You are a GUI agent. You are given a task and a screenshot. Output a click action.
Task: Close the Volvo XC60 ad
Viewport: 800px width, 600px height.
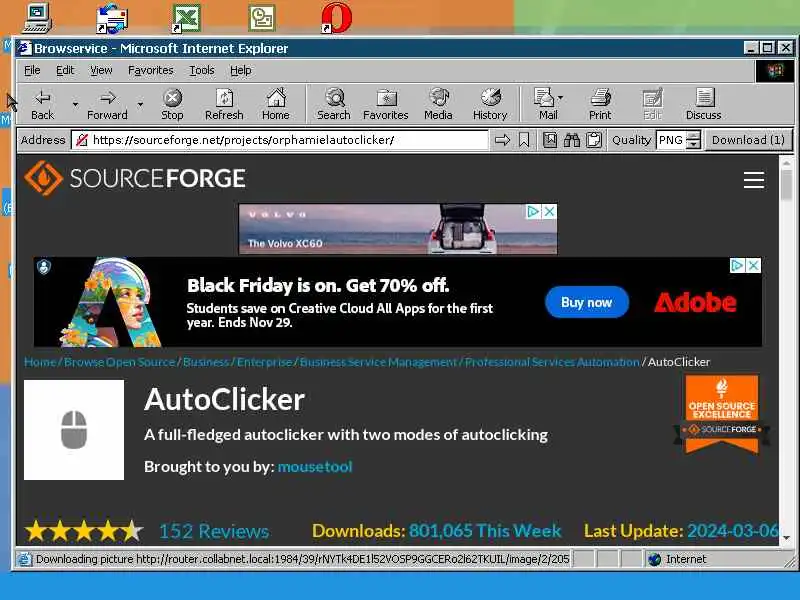coord(549,211)
